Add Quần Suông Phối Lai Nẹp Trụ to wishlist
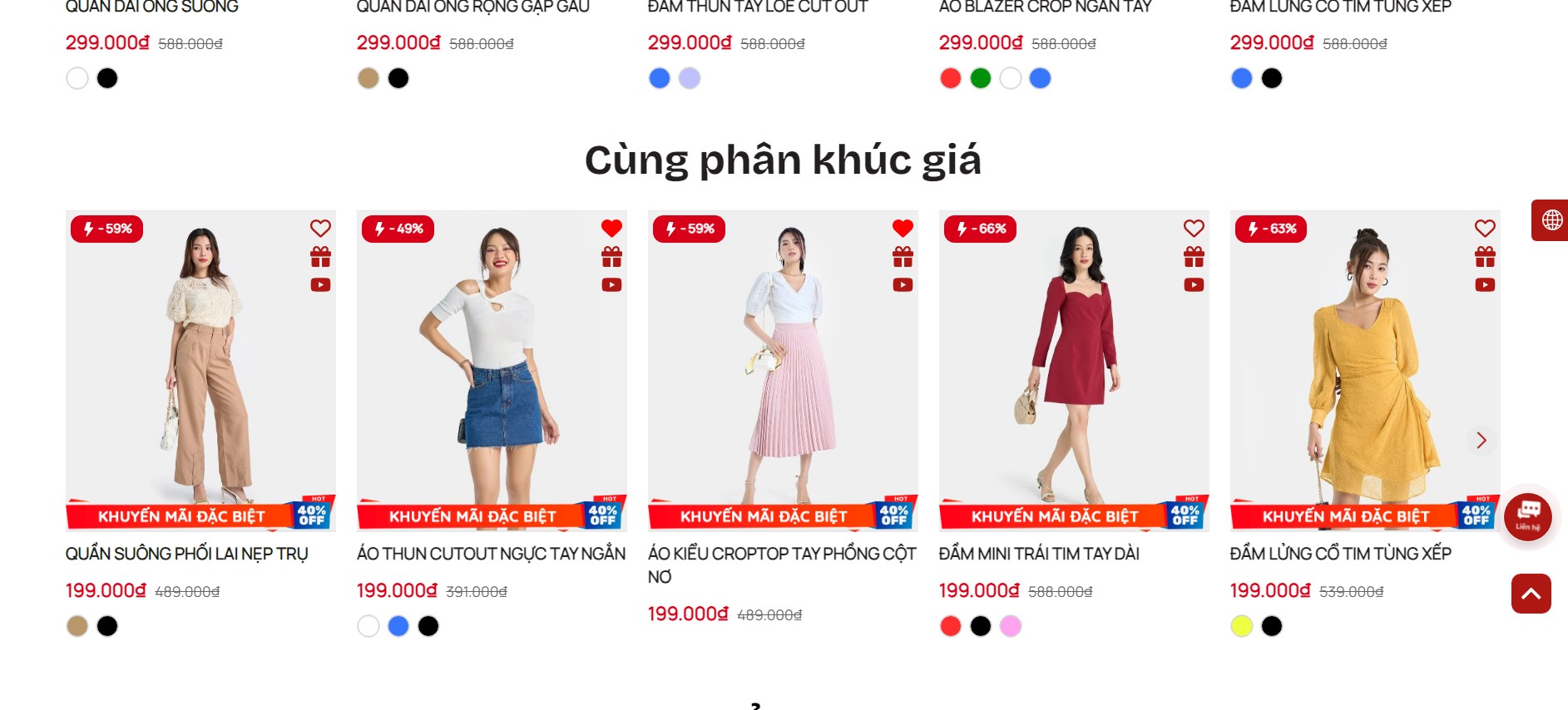The image size is (1568, 710). click(320, 228)
